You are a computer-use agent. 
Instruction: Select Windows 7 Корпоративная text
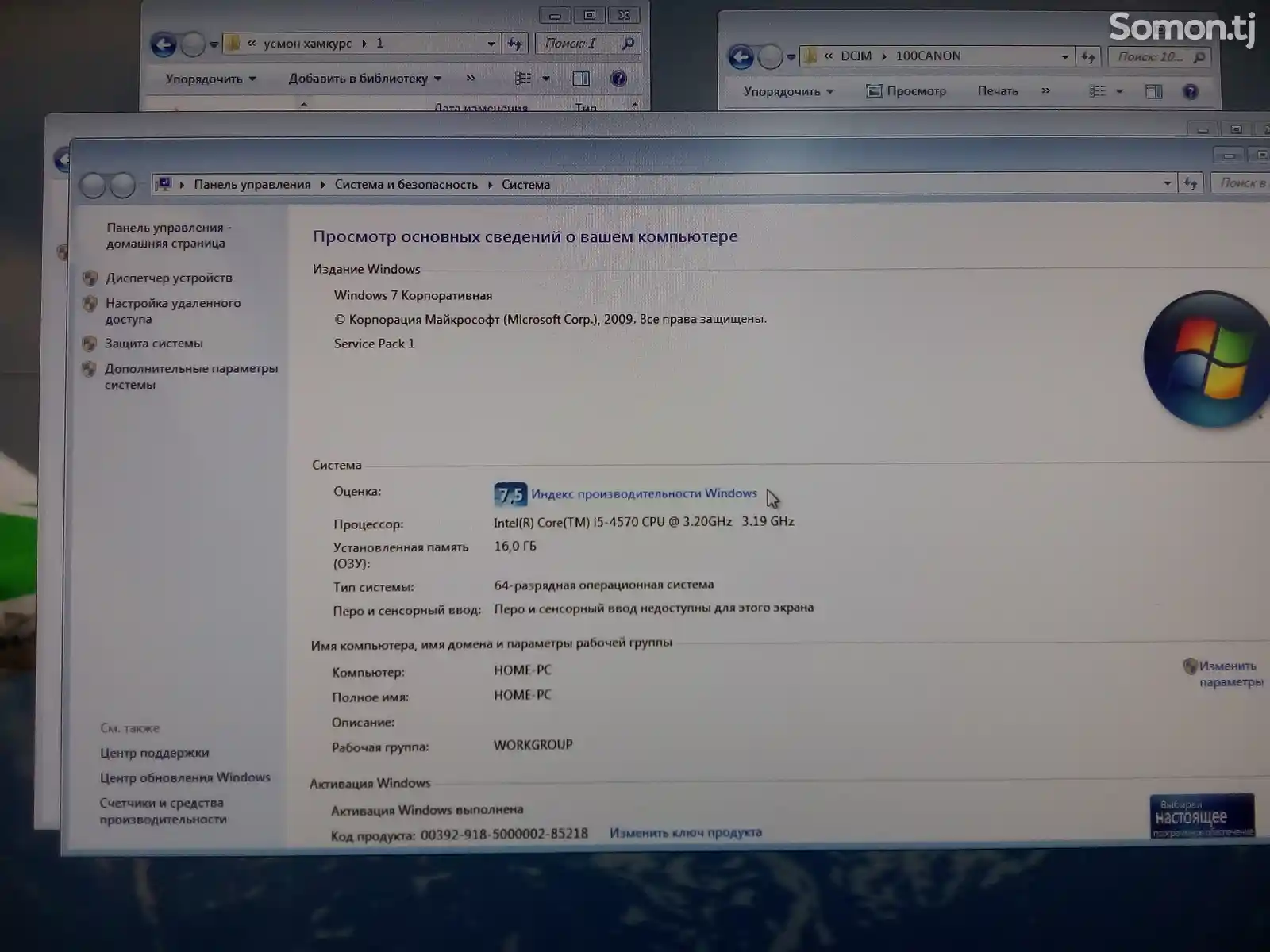pyautogui.click(x=413, y=295)
